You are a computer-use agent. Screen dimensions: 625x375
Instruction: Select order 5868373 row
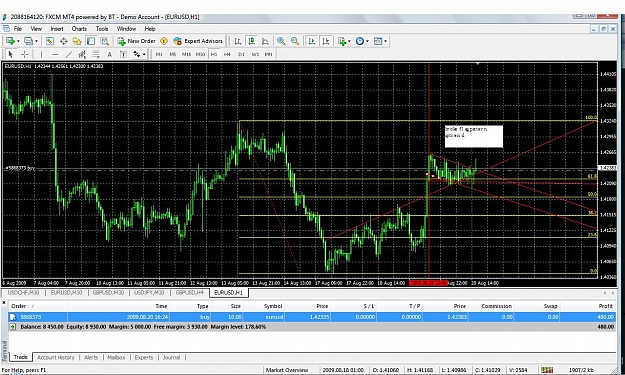click(312, 317)
